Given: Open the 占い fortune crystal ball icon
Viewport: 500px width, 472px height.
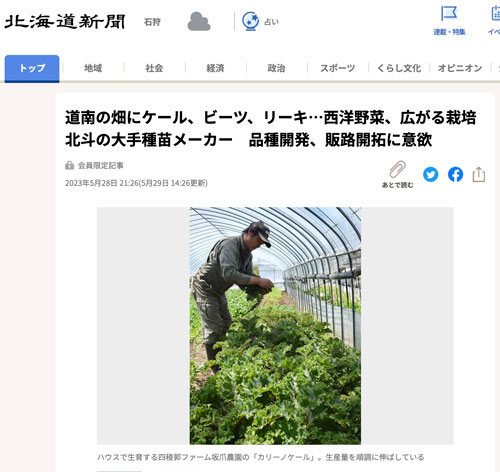Looking at the screenshot, I should (x=250, y=21).
